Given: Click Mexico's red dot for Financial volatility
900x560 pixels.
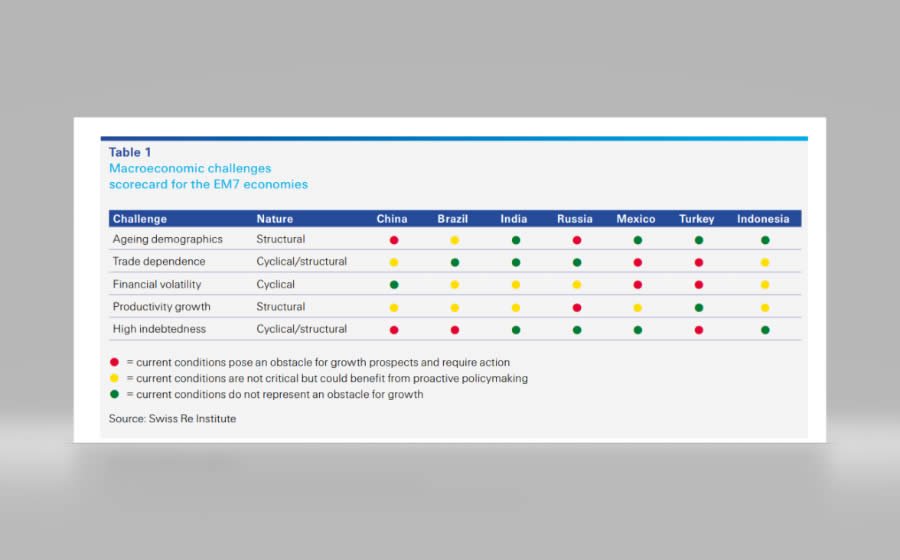Looking at the screenshot, I should [x=637, y=285].
